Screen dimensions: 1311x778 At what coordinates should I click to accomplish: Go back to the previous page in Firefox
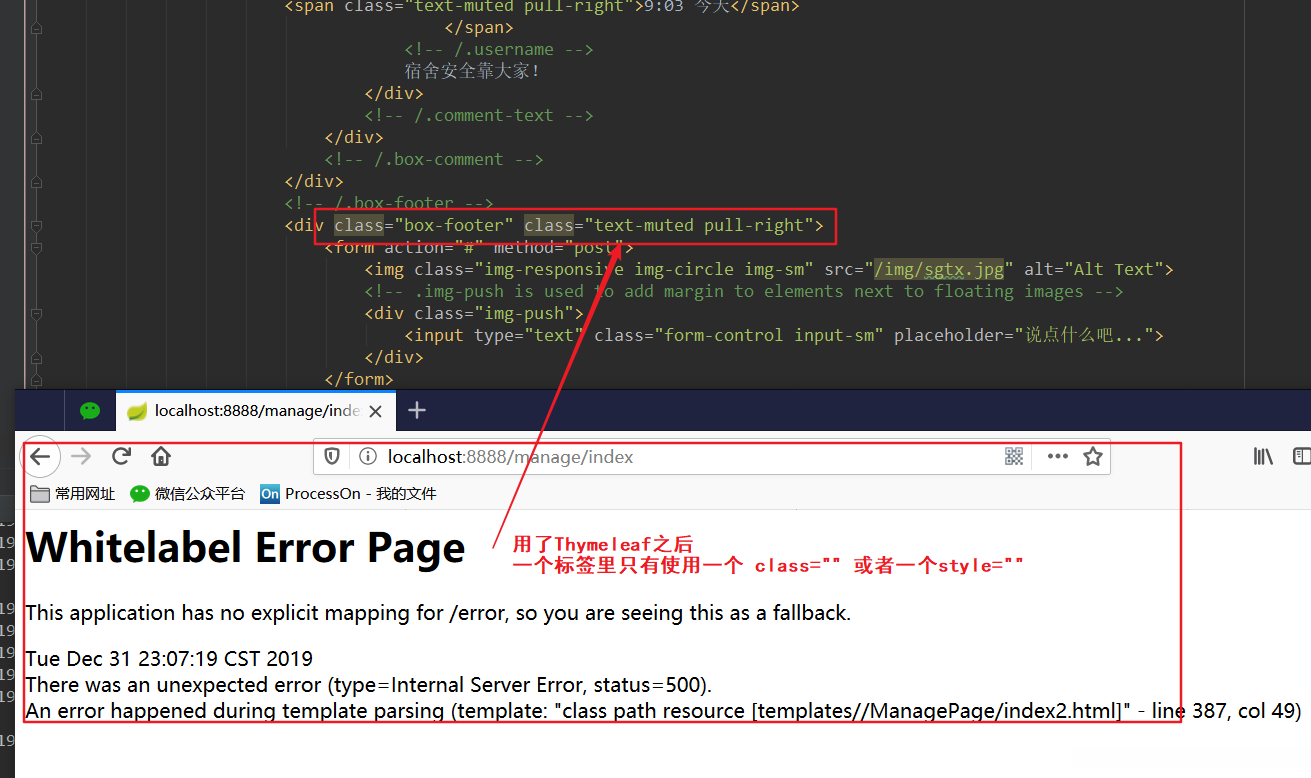[x=40, y=457]
